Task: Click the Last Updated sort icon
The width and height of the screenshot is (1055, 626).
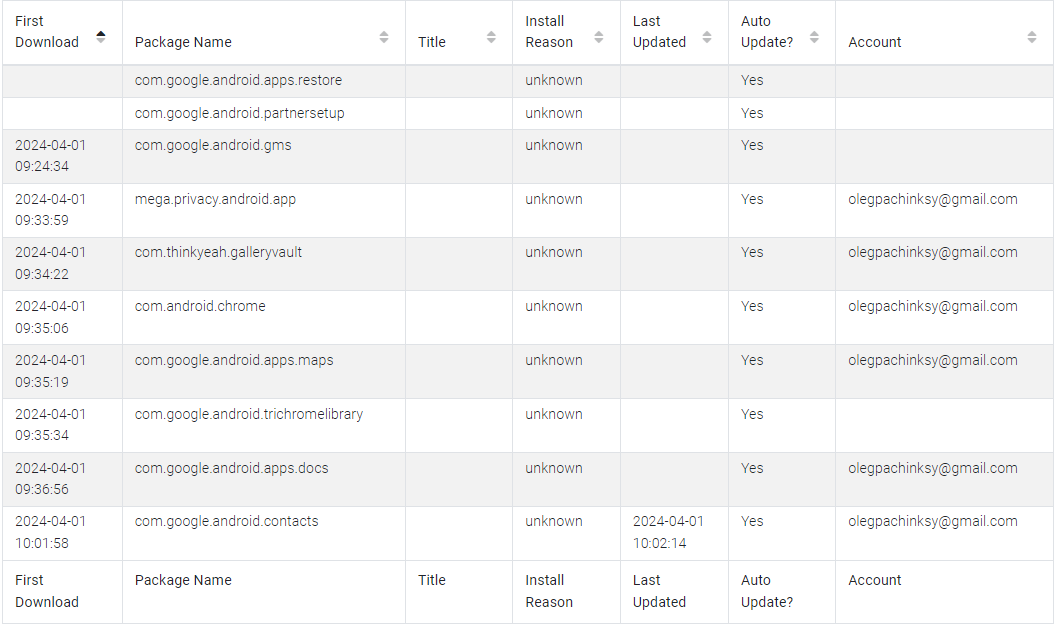Action: [707, 37]
